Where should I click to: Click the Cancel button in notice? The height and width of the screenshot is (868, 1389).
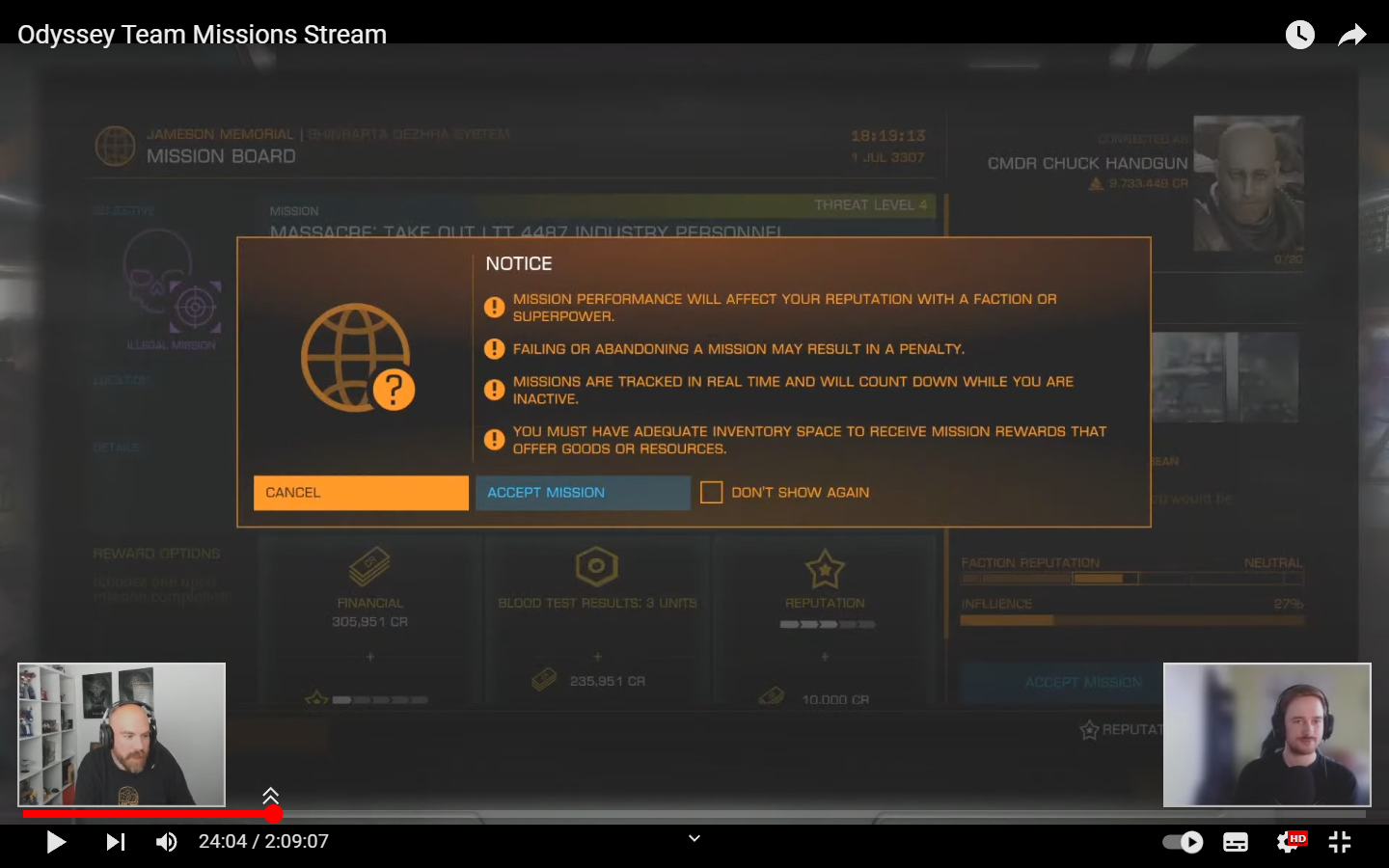click(x=361, y=493)
